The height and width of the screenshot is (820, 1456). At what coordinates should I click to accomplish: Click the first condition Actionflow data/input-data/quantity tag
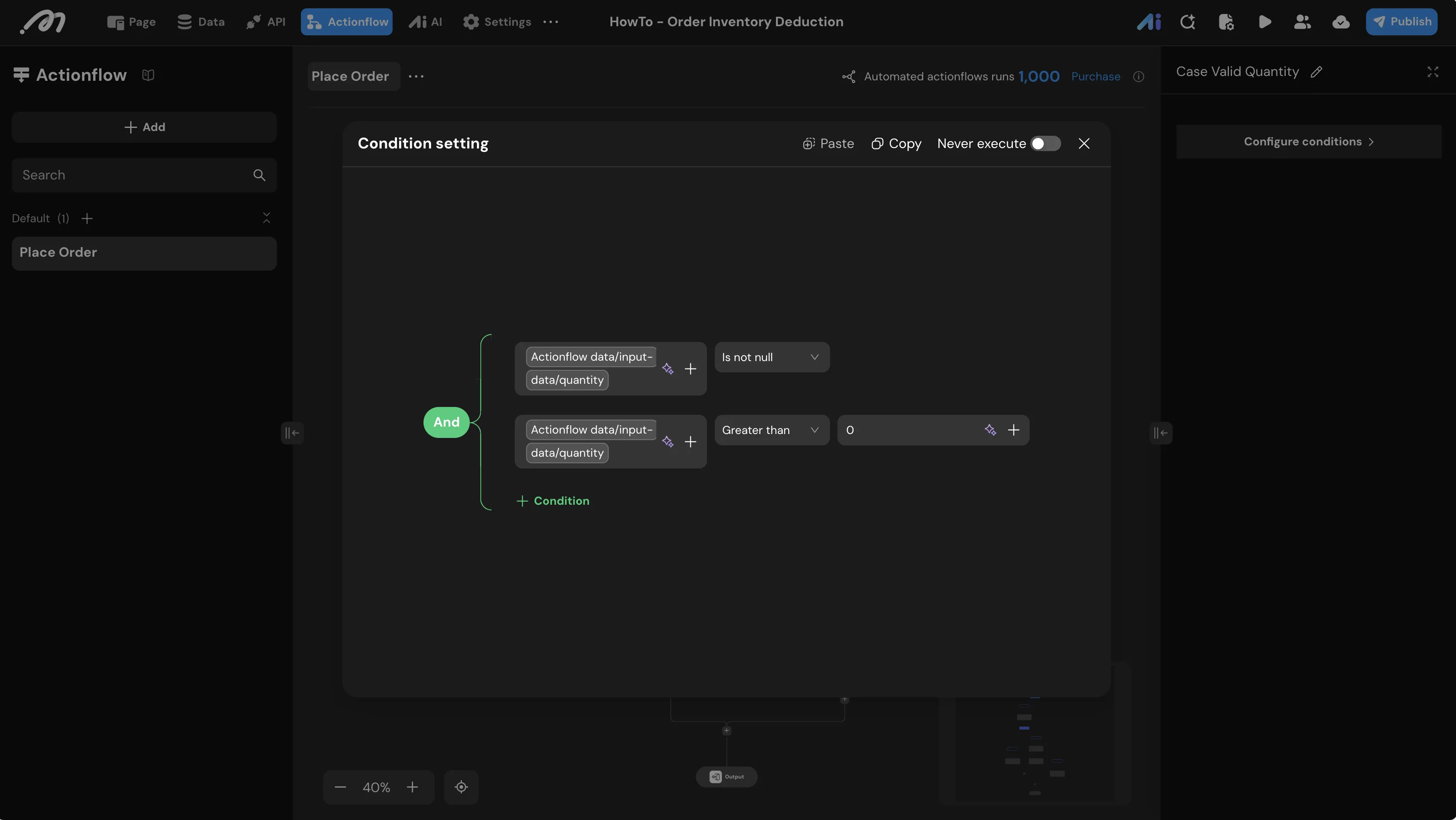coord(591,369)
